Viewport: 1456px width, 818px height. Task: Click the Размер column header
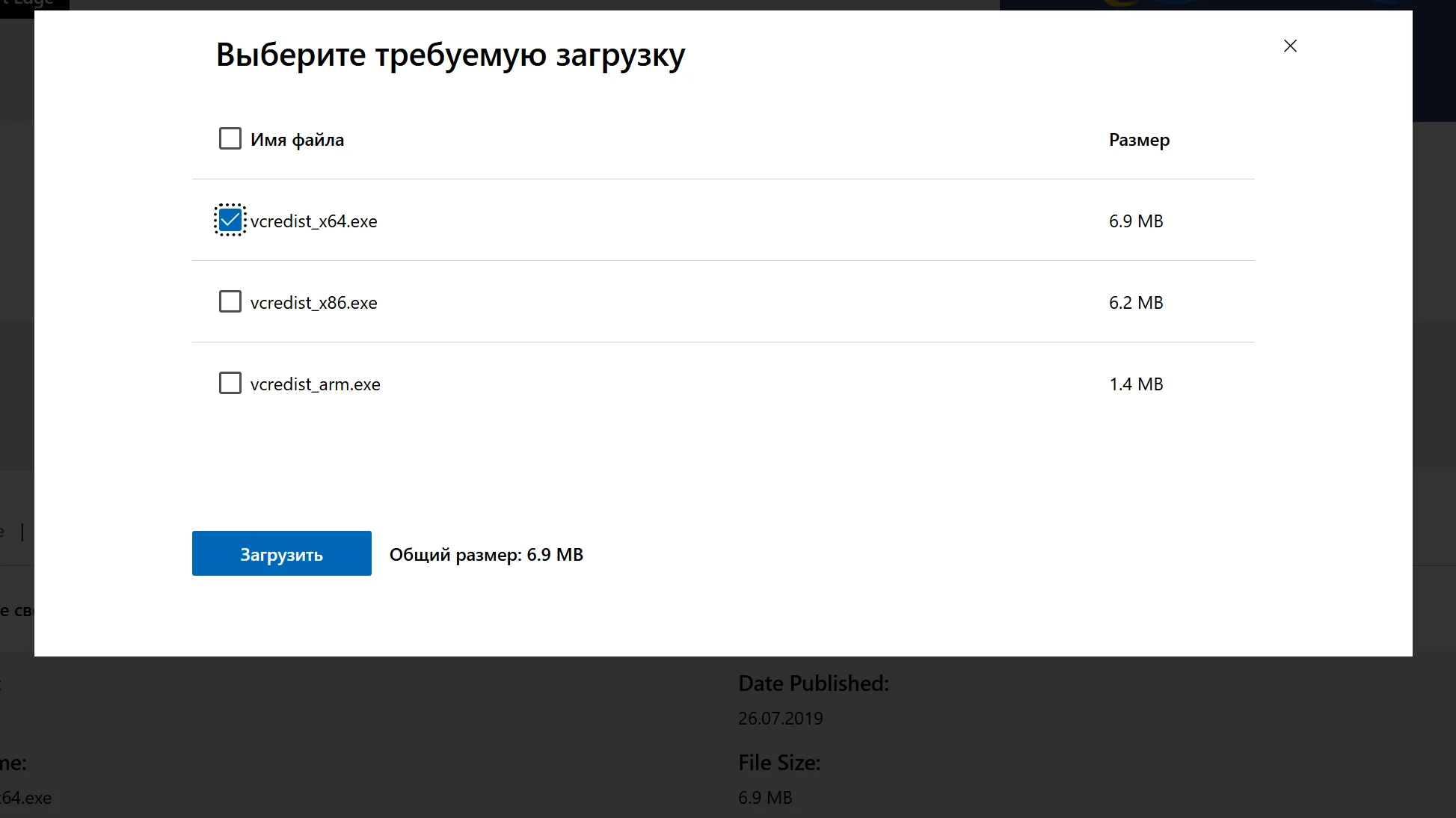coord(1138,140)
